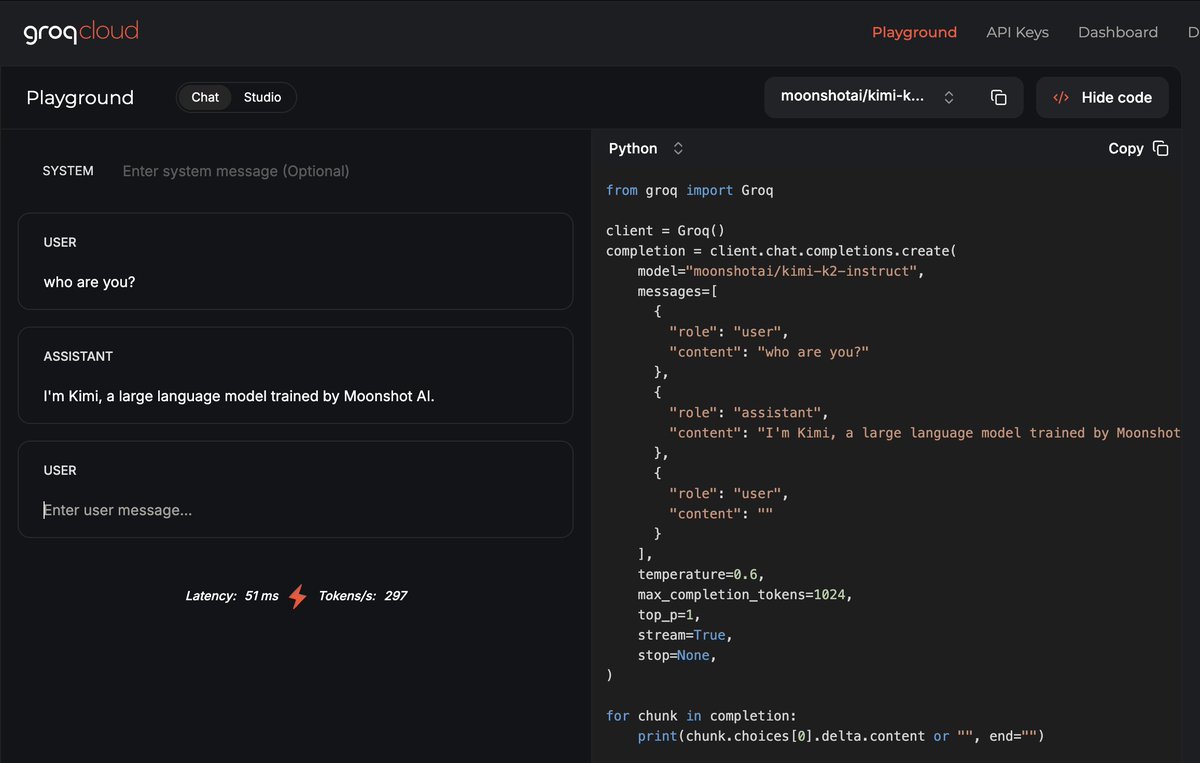Open the moonshotai/kimi-k2 model dropdown

coord(867,98)
